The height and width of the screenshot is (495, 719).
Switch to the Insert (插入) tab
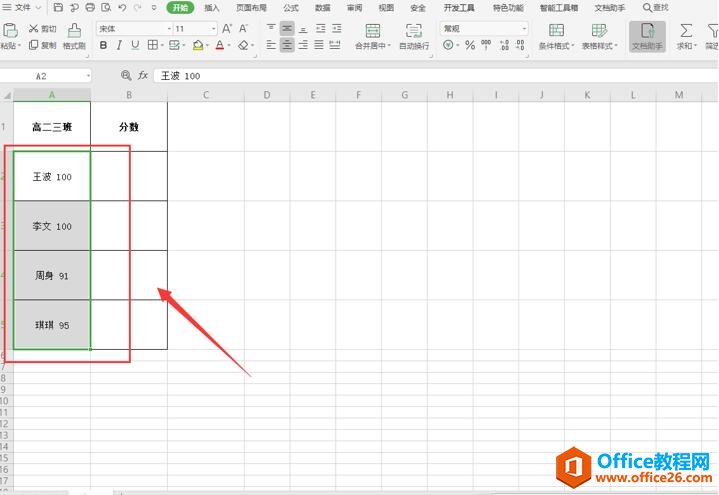click(211, 8)
